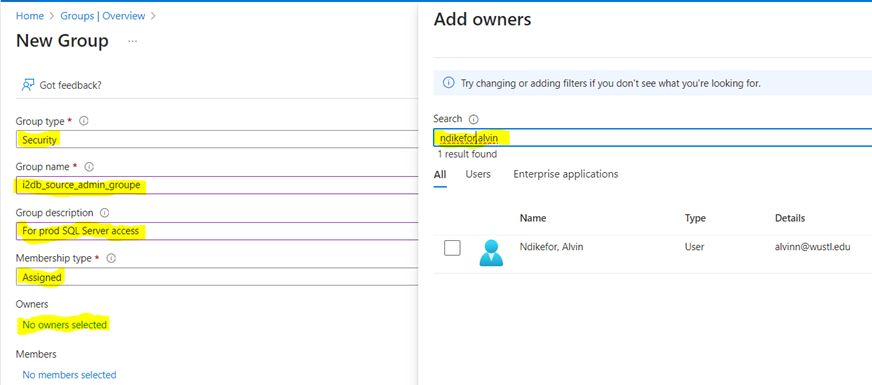Click the alvinn@wustl.edu email text
Viewport: 872px width, 385px height.
(x=812, y=246)
